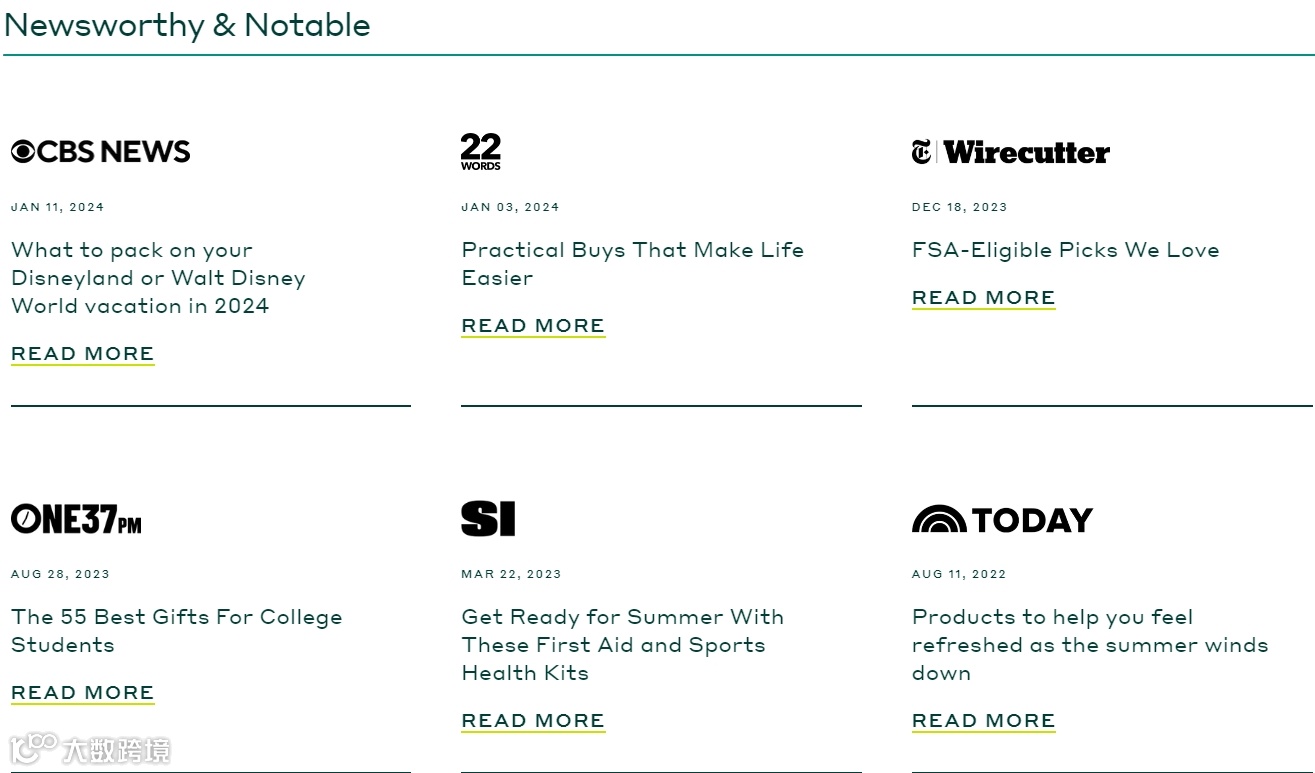Open the Practical Buys article headline
Image resolution: width=1315 pixels, height=773 pixels.
pyautogui.click(x=632, y=263)
